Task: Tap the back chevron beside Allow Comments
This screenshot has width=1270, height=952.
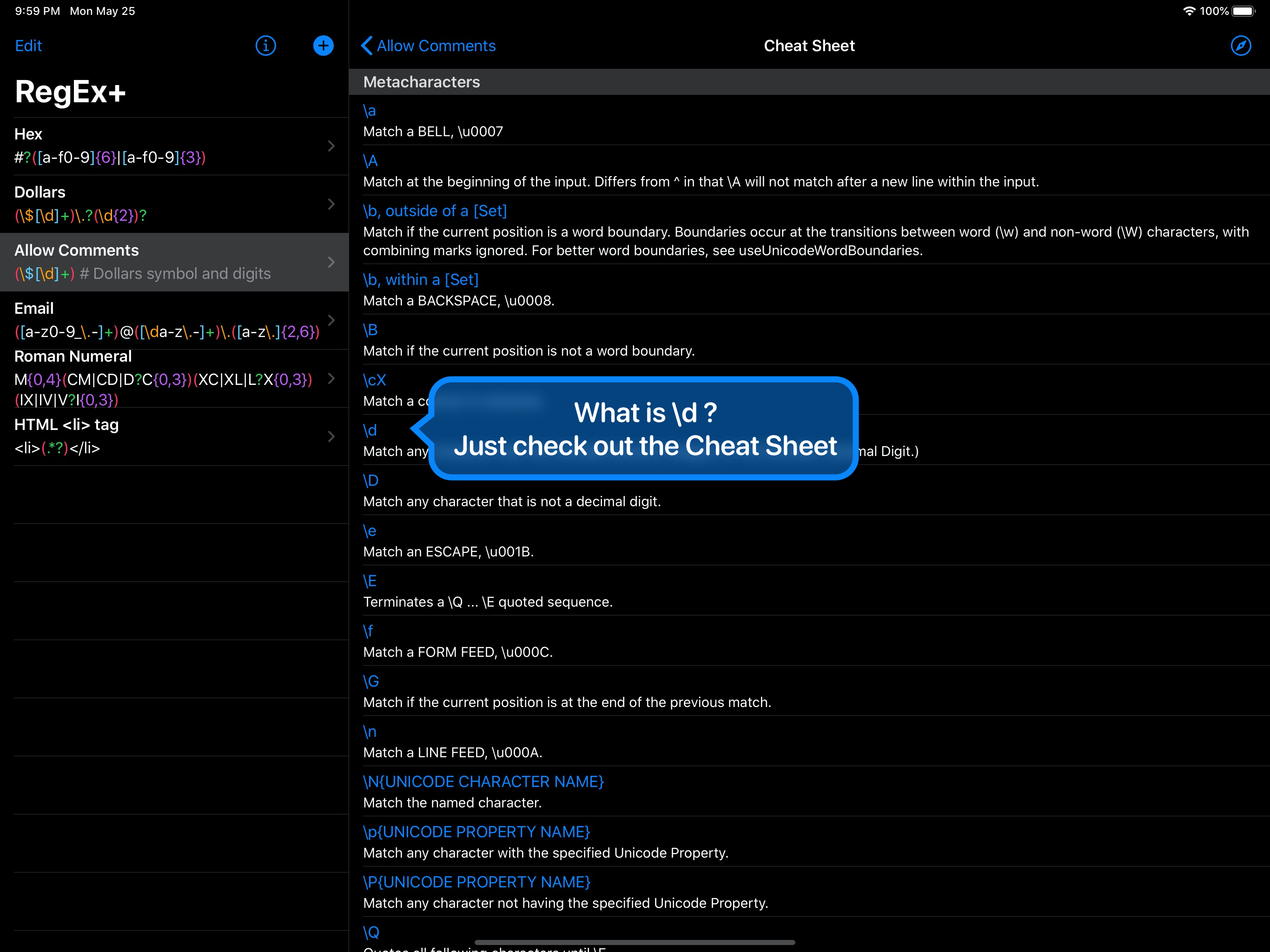Action: pos(367,46)
